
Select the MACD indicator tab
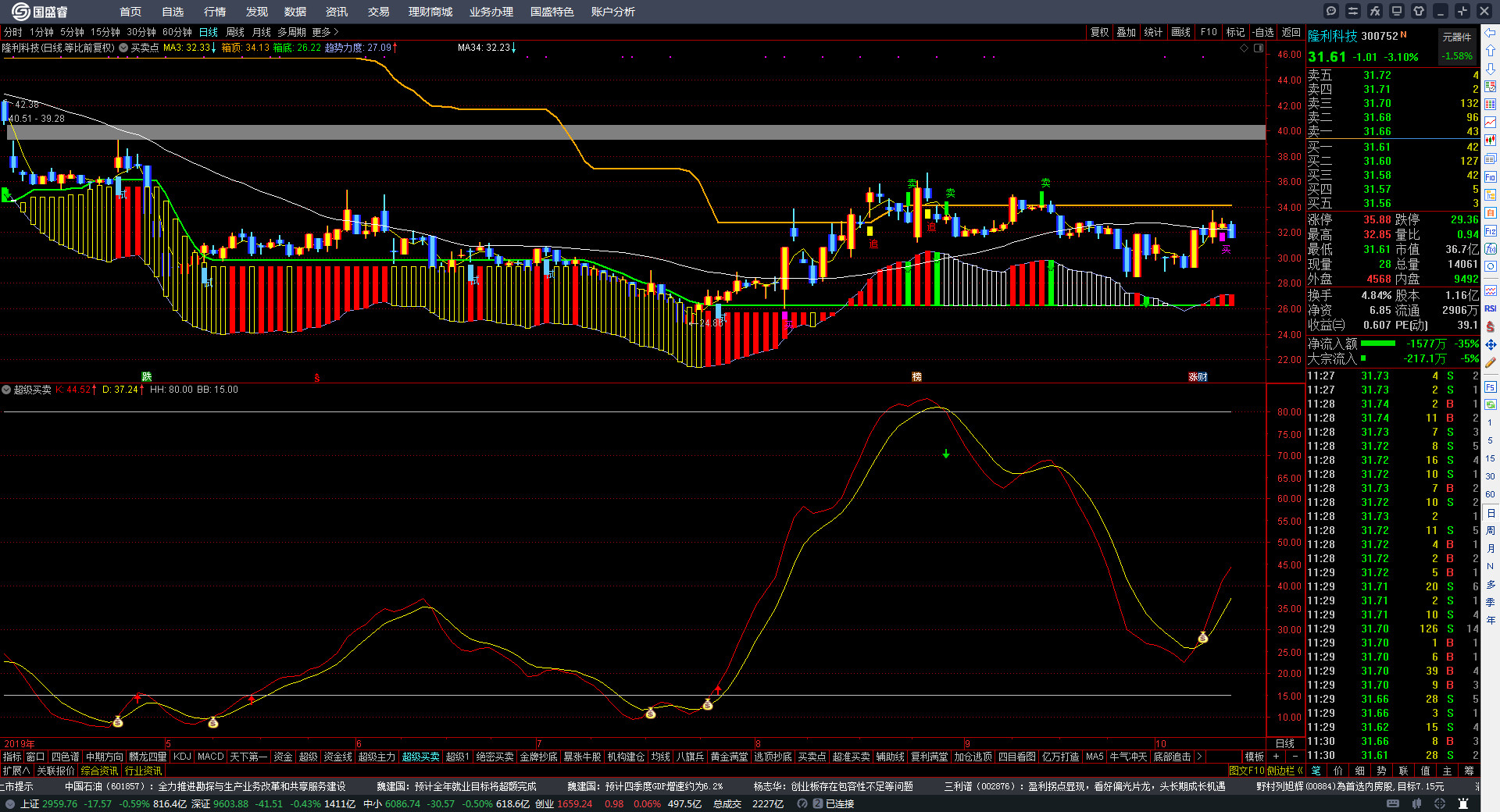[210, 757]
